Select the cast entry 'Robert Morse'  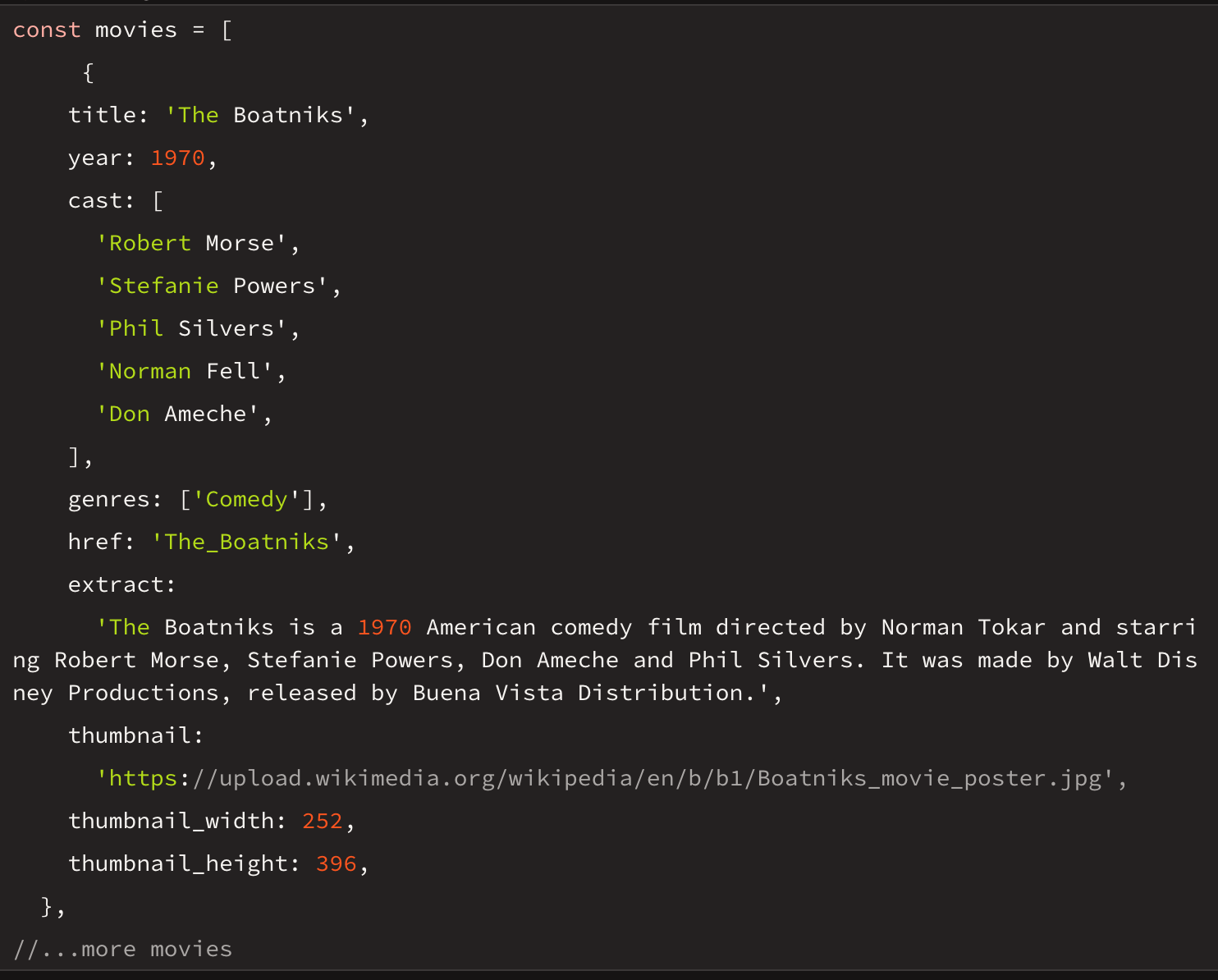point(191,243)
